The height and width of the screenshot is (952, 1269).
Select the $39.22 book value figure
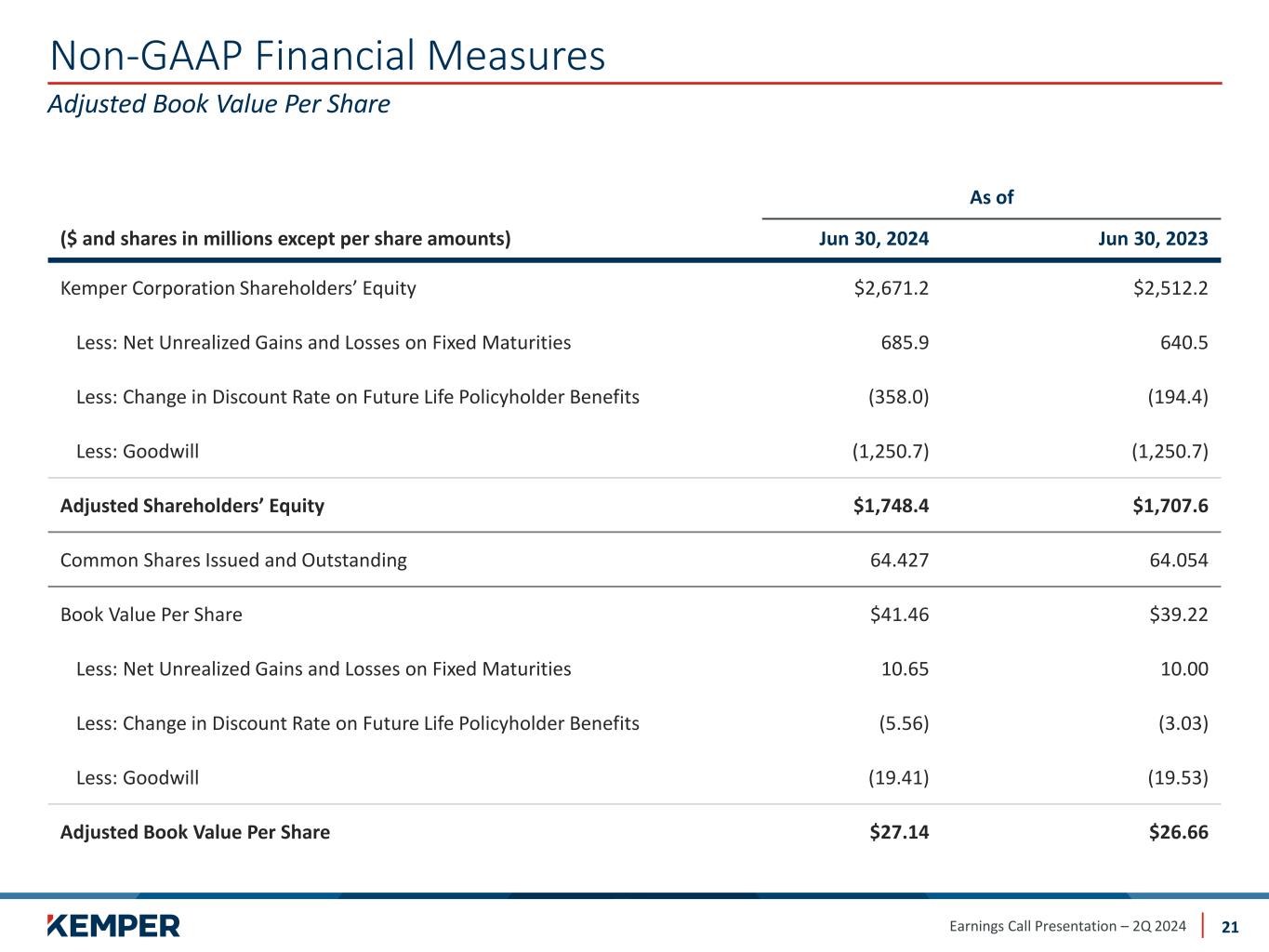click(1178, 615)
